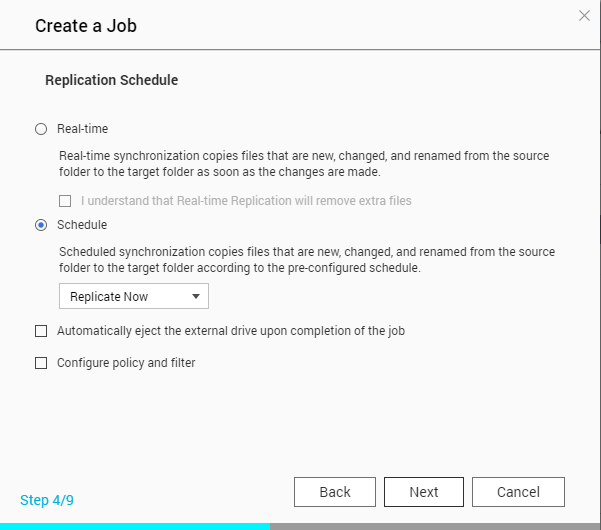Viewport: 601px width, 530px height.
Task: Close the Create a Job dialog
Action: click(x=585, y=15)
